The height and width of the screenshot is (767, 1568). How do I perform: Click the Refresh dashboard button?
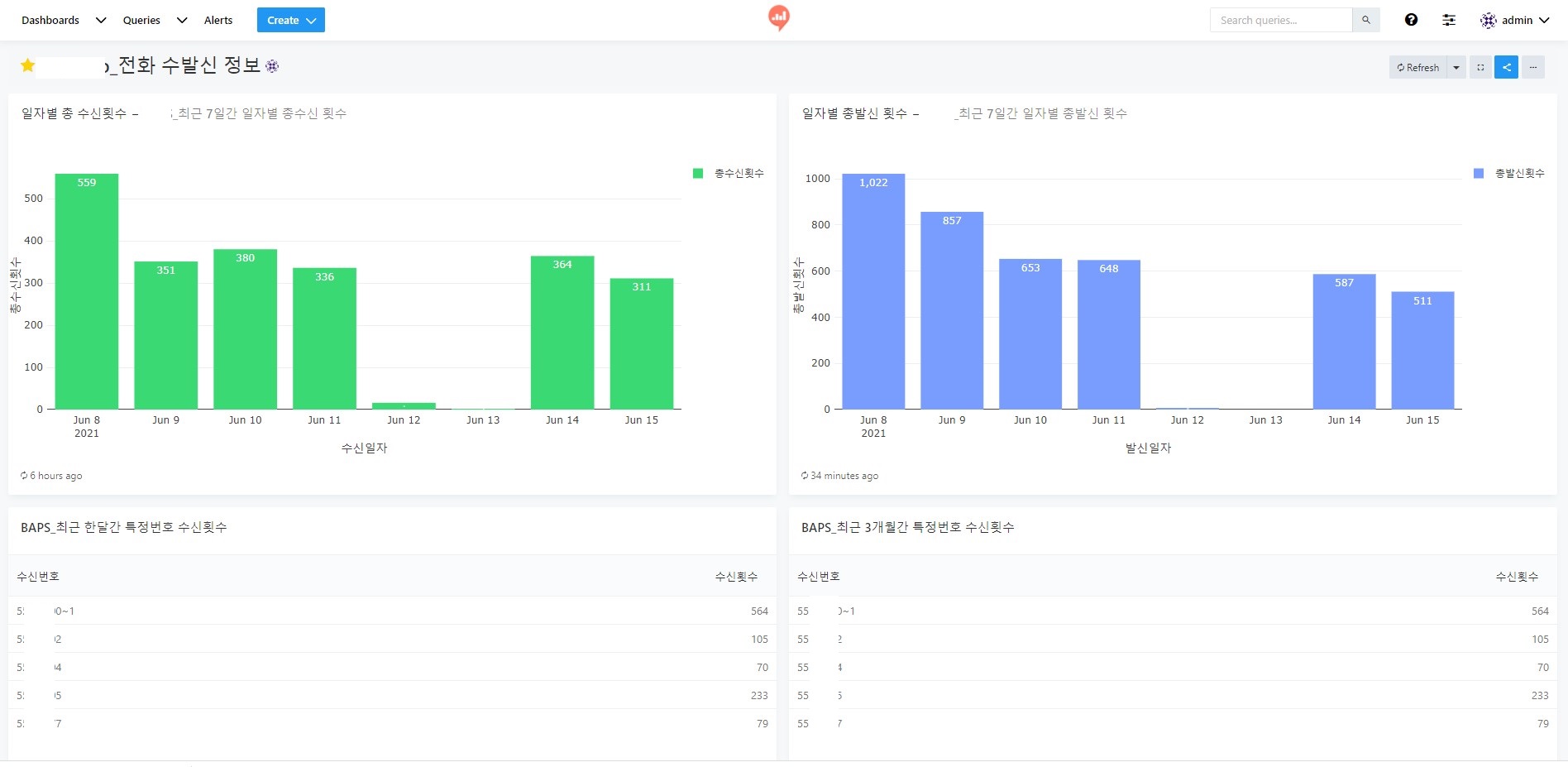1418,67
